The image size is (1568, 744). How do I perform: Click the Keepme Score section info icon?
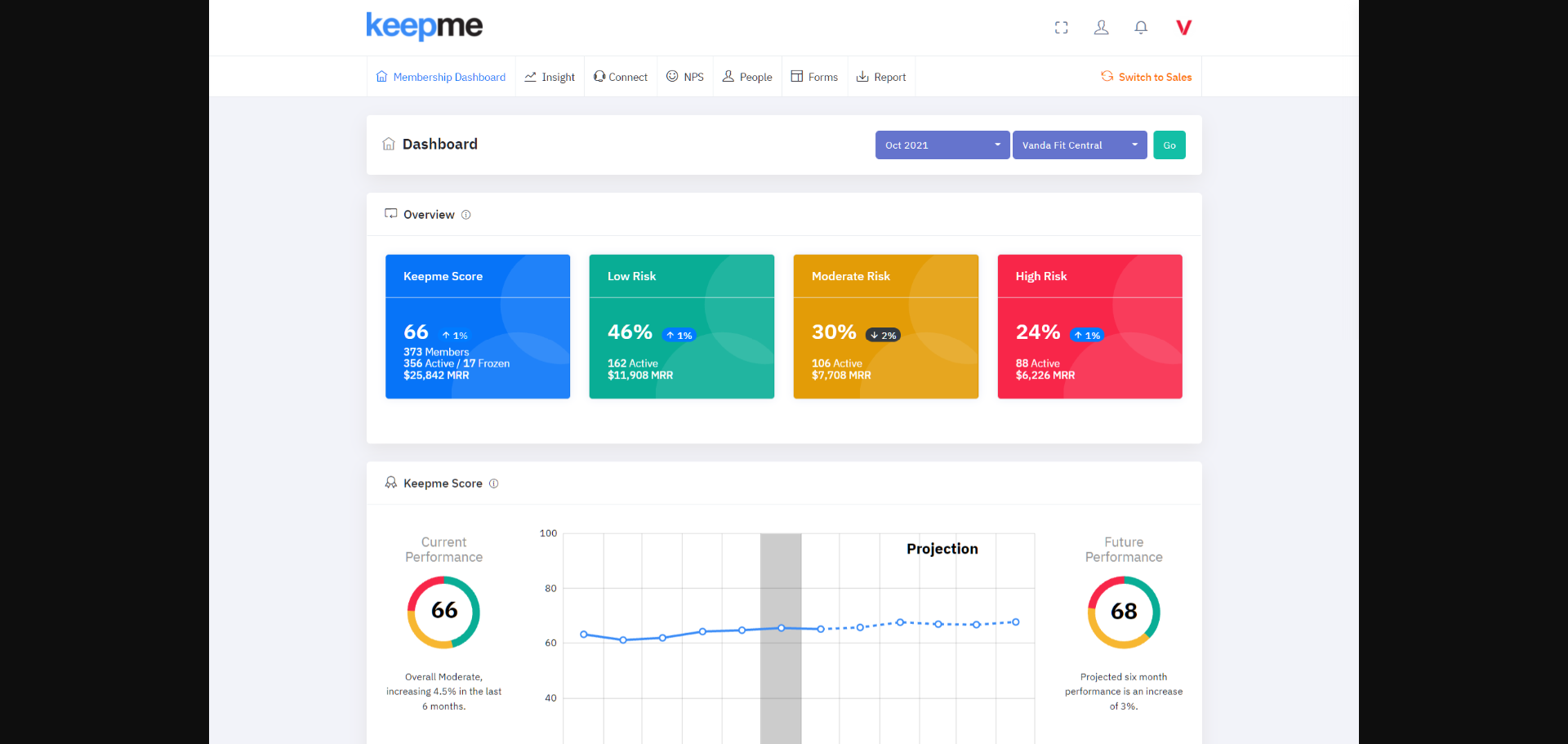(x=493, y=483)
